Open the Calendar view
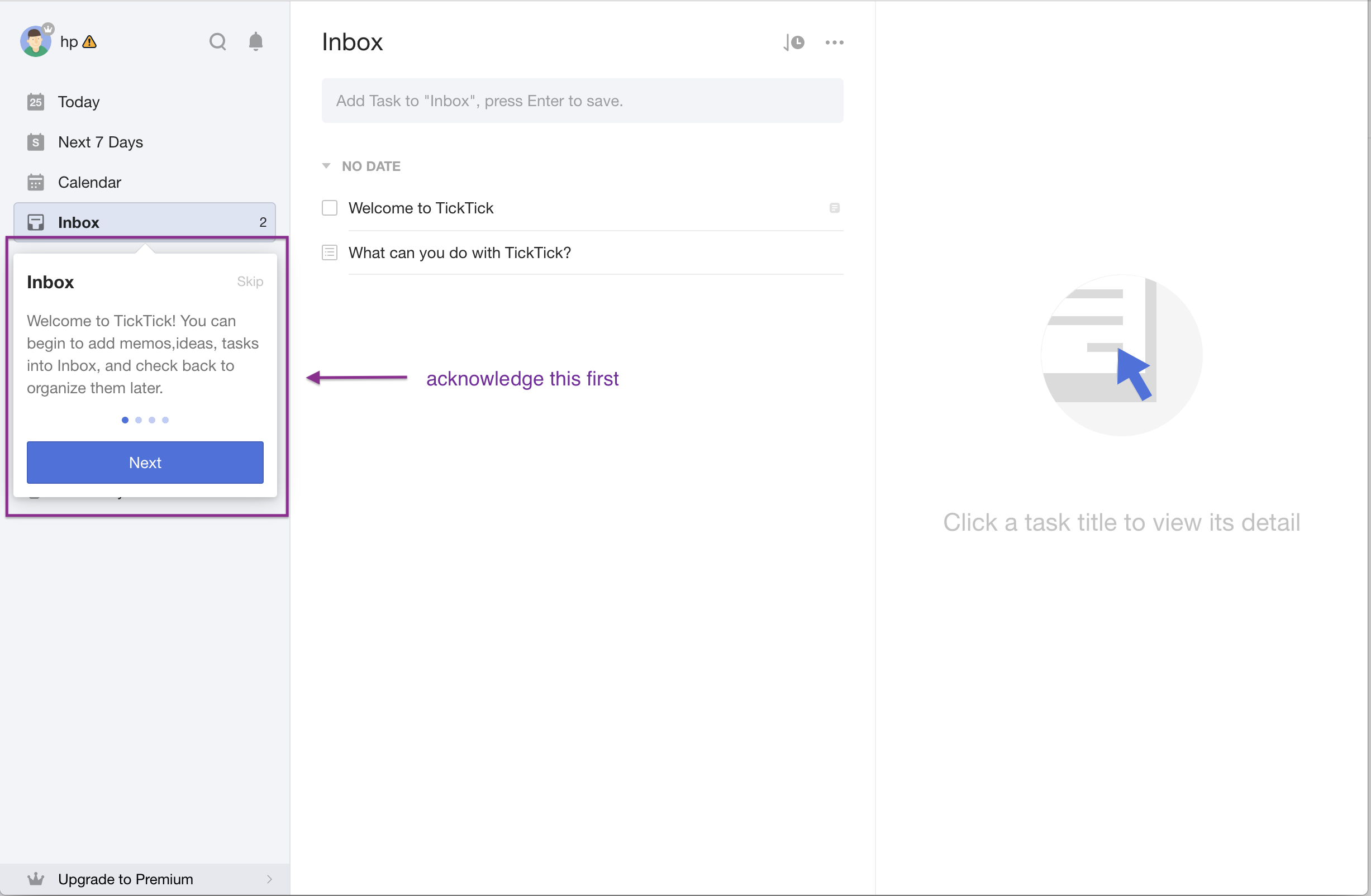Viewport: 1371px width, 896px height. click(x=145, y=183)
